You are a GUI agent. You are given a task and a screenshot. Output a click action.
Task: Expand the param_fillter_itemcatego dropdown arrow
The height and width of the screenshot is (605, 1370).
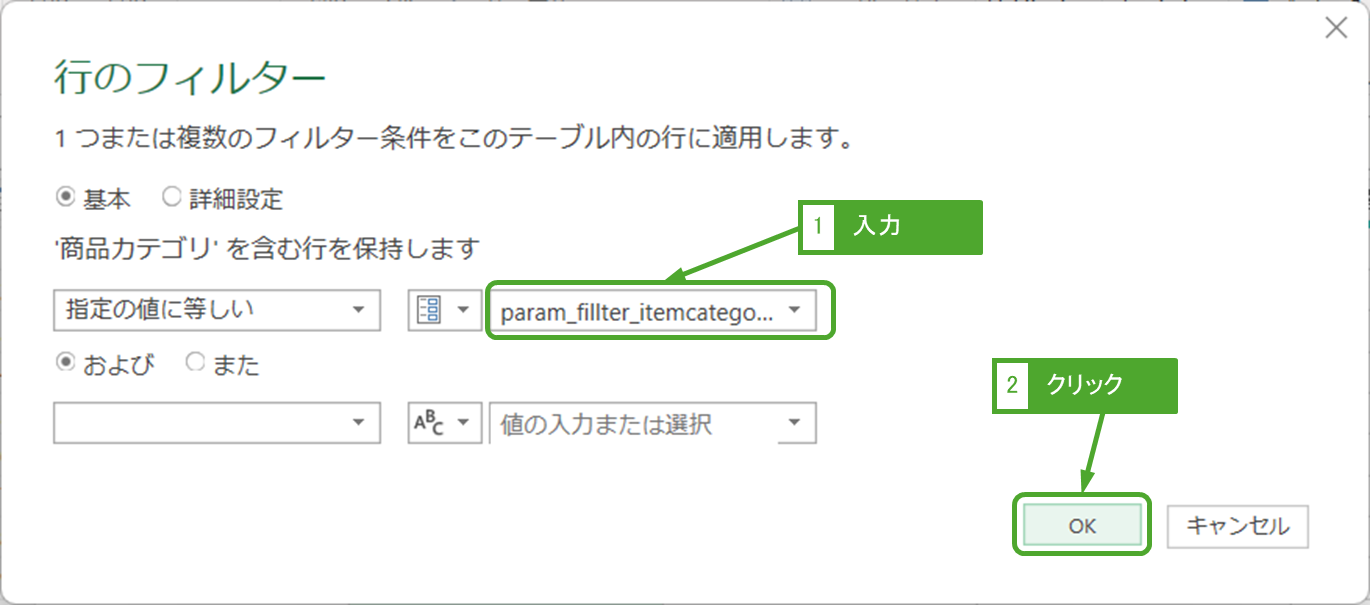pos(794,311)
